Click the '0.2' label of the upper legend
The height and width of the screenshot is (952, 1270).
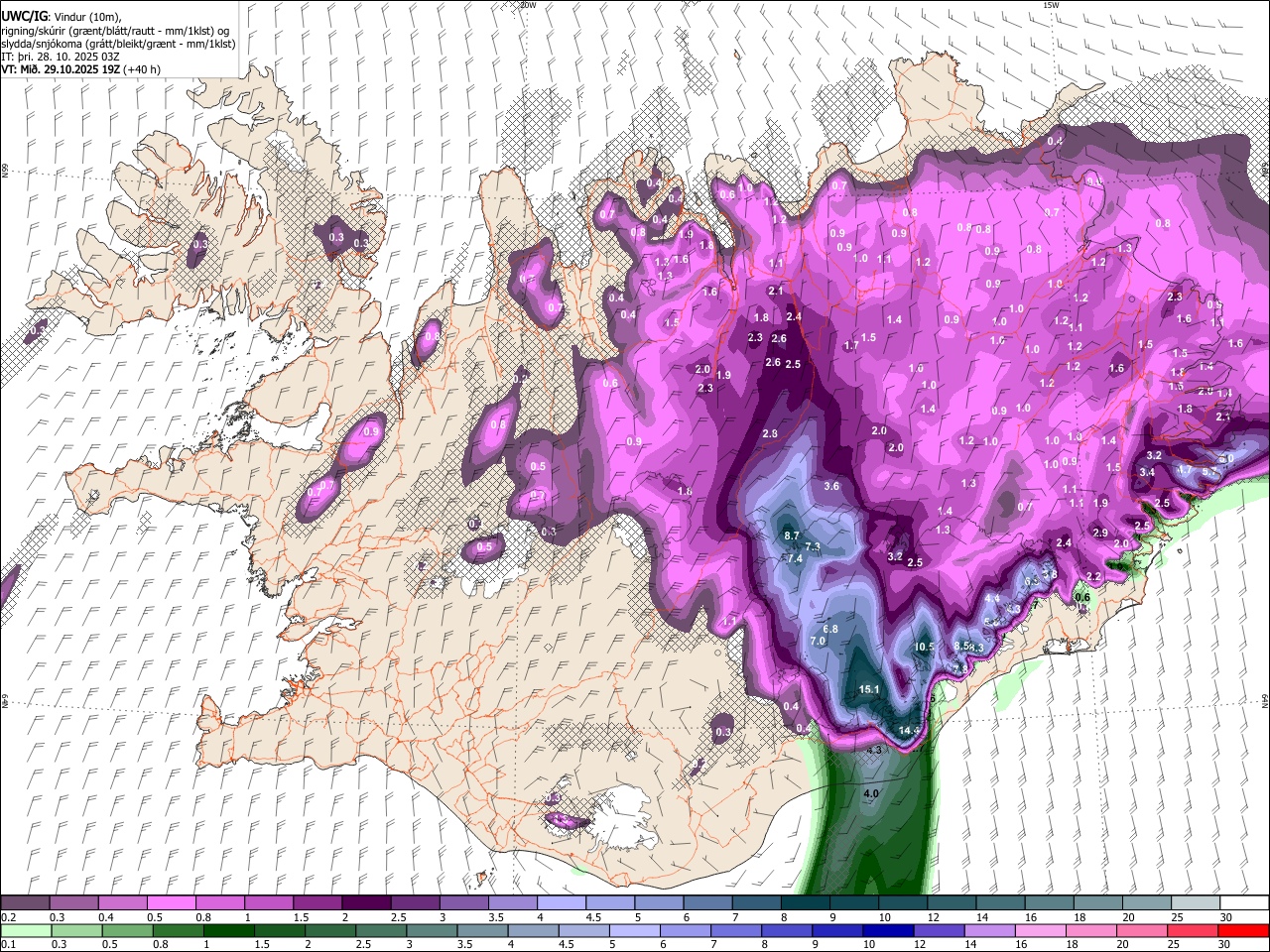9,917
